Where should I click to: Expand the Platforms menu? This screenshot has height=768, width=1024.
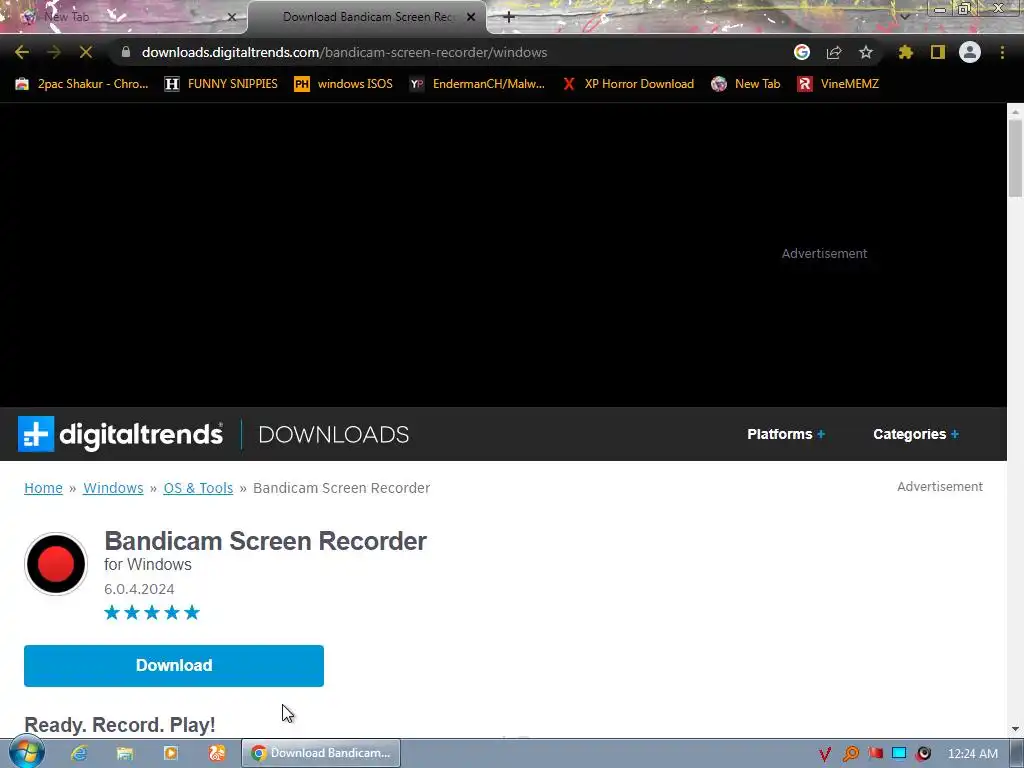point(786,434)
